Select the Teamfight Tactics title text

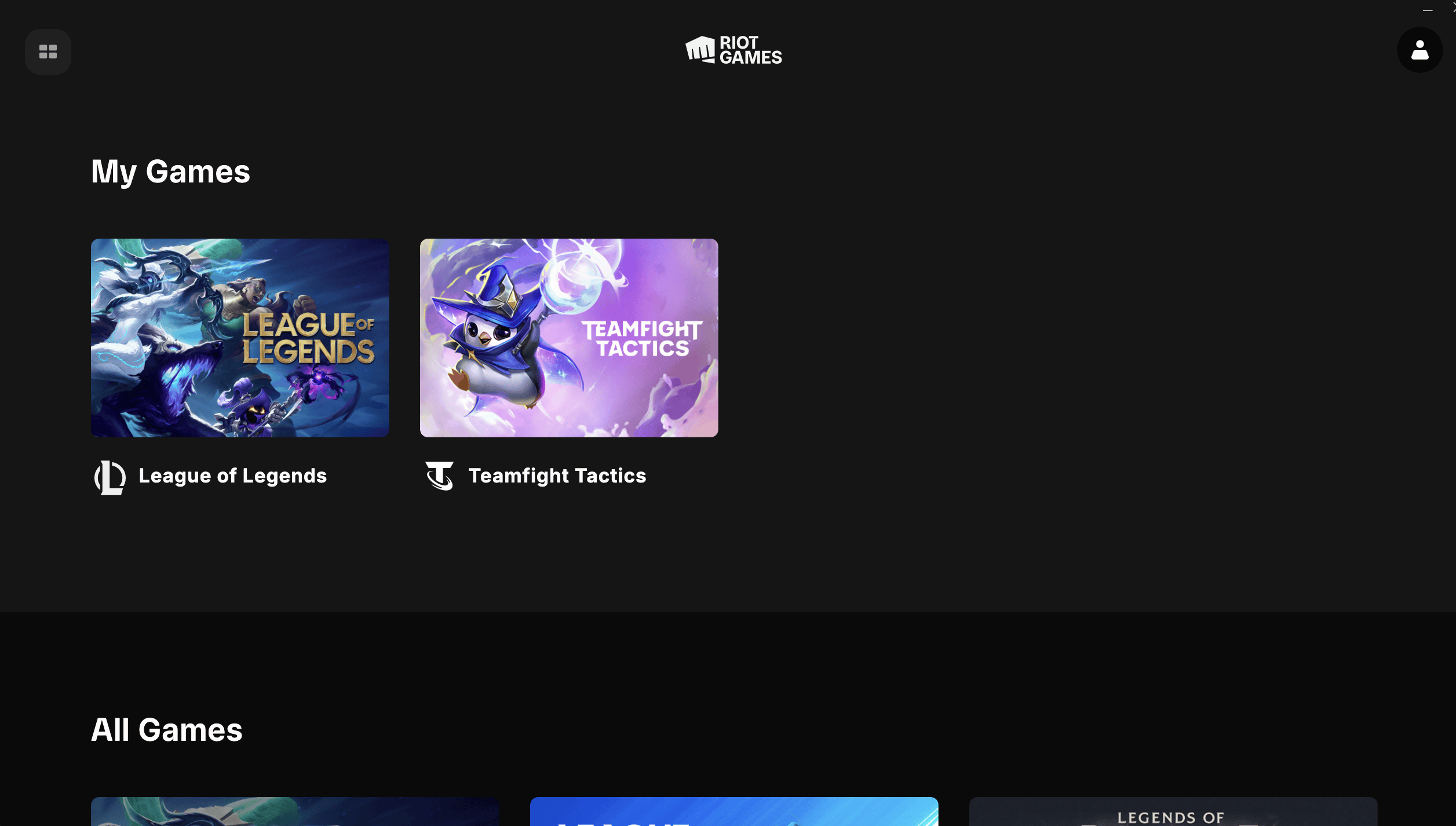pos(557,476)
